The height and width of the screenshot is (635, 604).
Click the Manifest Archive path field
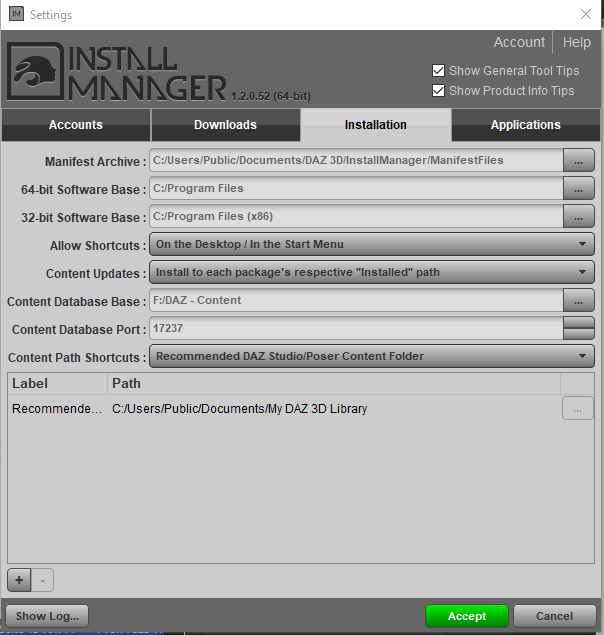click(x=356, y=160)
